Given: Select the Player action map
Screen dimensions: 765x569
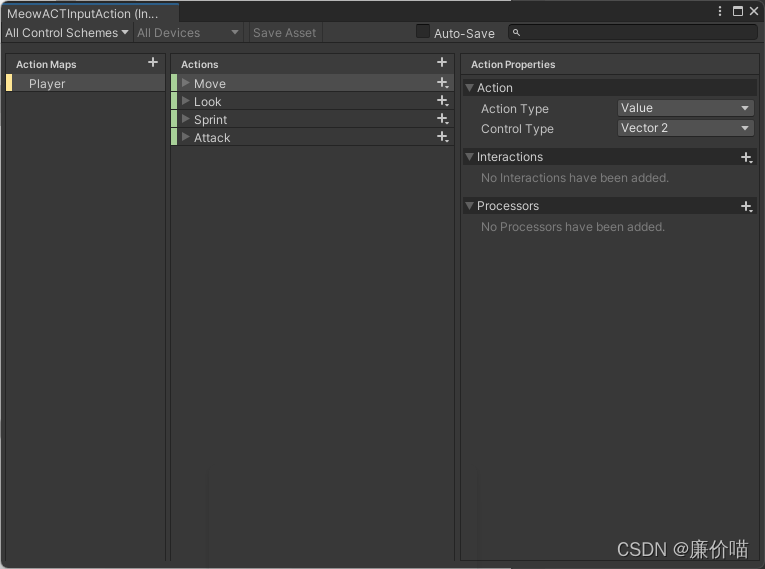Looking at the screenshot, I should point(85,83).
